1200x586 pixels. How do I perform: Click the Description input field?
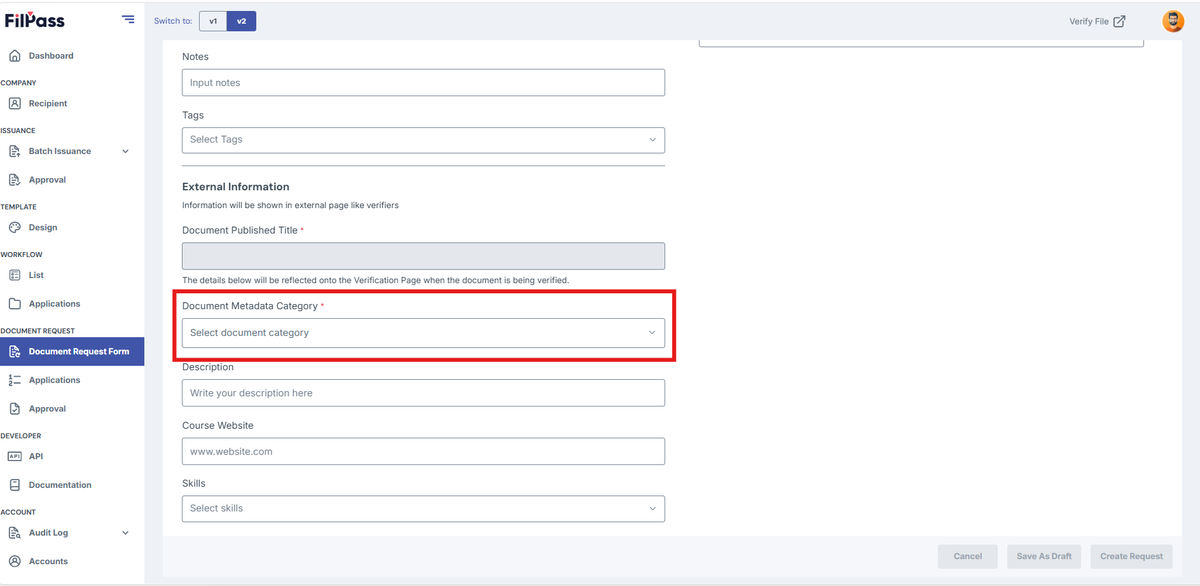[423, 393]
